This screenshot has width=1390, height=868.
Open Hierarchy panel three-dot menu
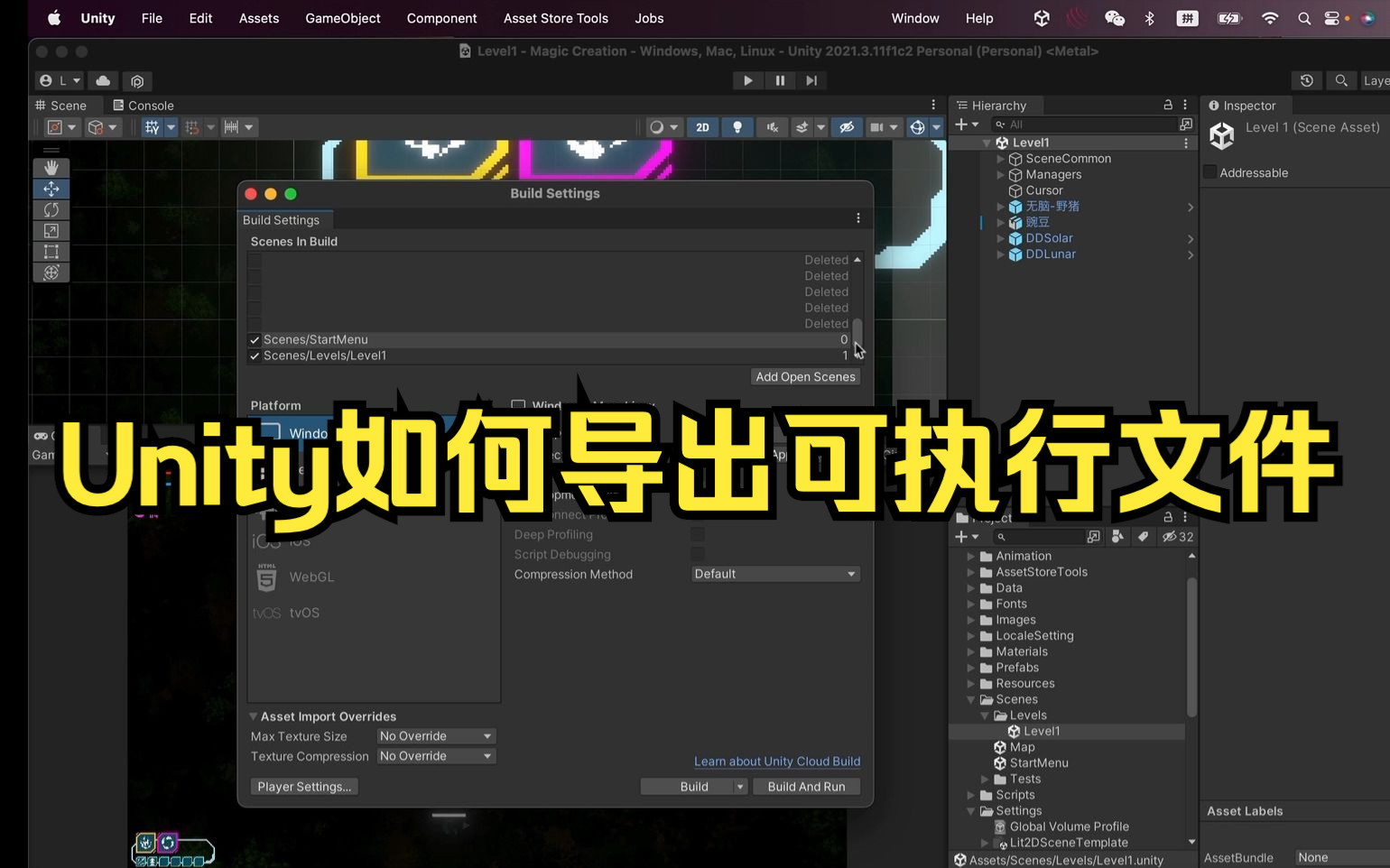click(x=1185, y=105)
